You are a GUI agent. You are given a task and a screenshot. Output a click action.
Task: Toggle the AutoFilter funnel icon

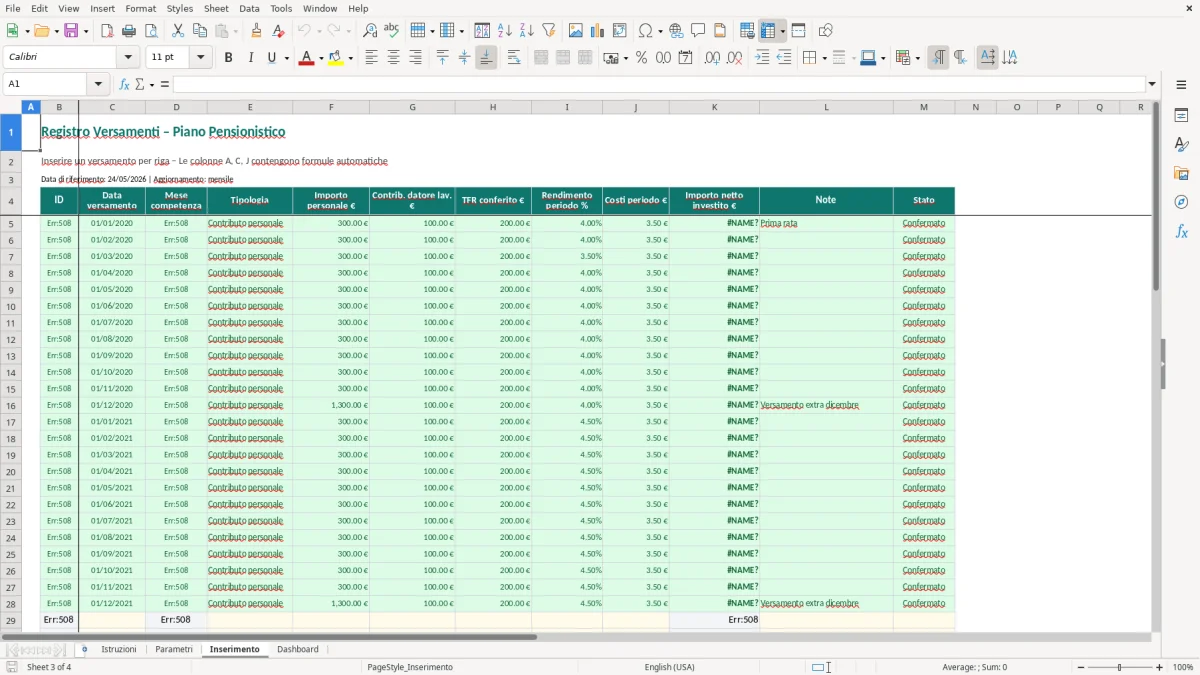[x=549, y=31]
